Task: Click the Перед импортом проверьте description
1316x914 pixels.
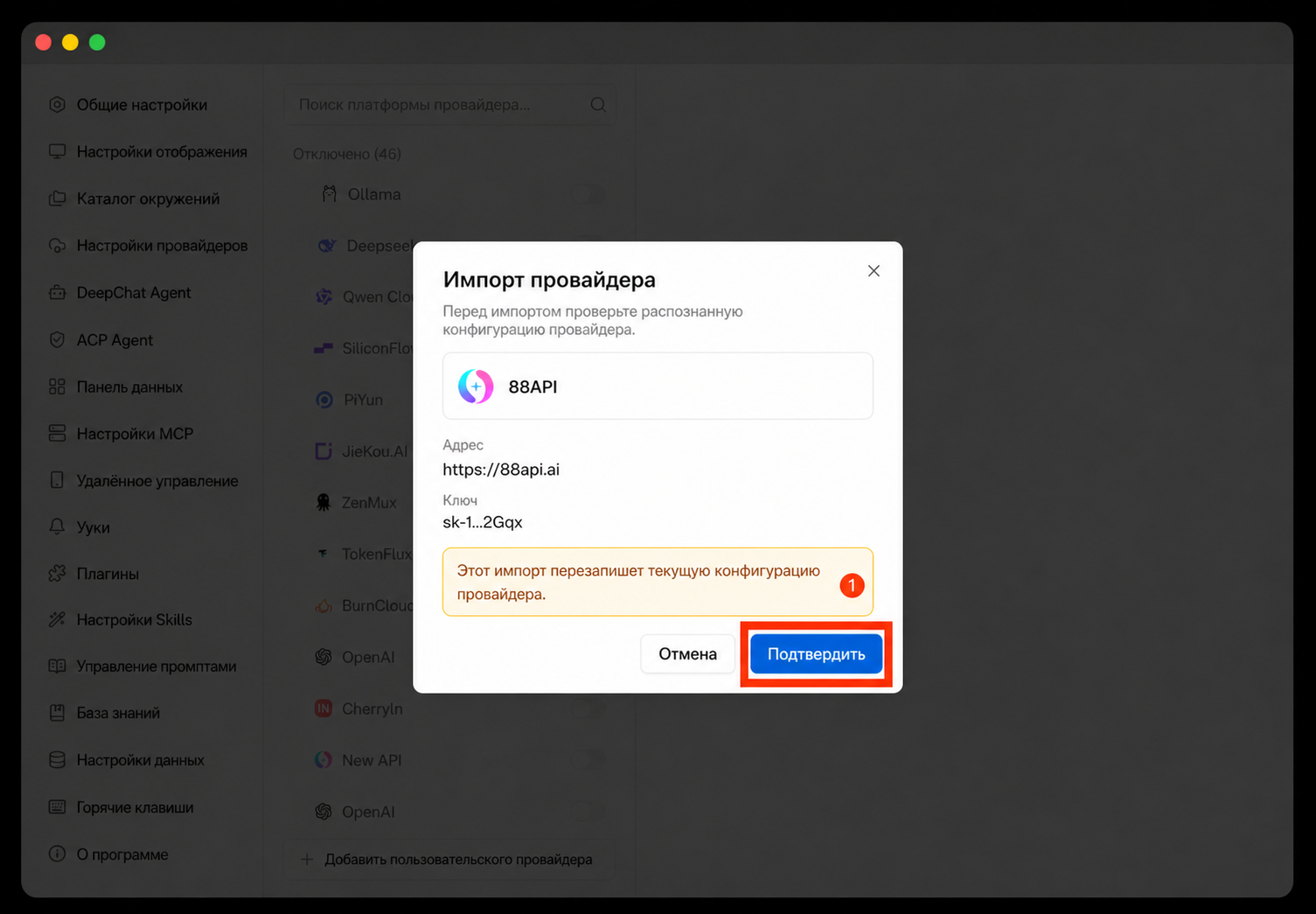Action: [x=592, y=320]
